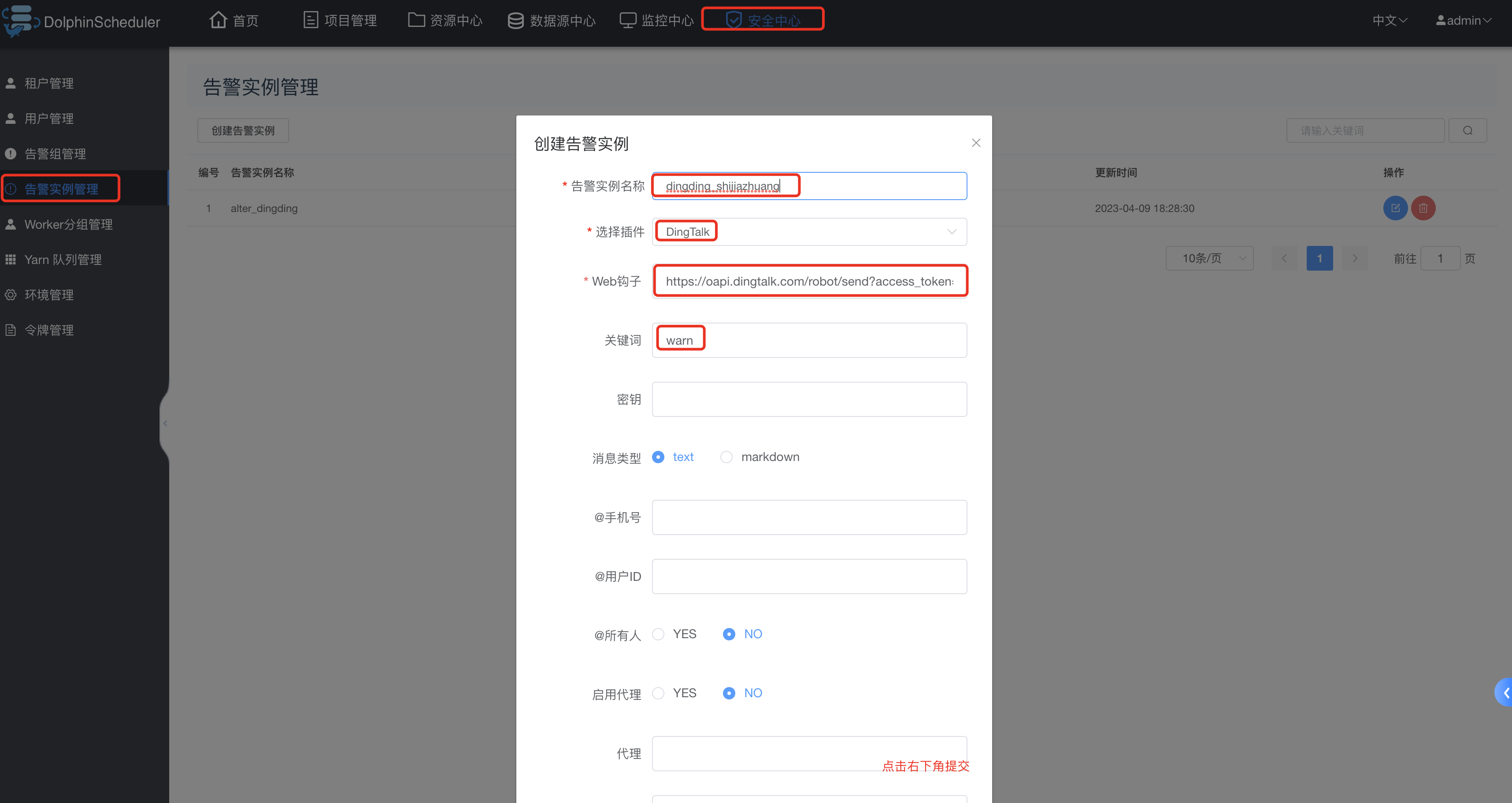1512x803 pixels.
Task: Open 数据源中心 datasource icon in navbar
Action: pyautogui.click(x=515, y=21)
